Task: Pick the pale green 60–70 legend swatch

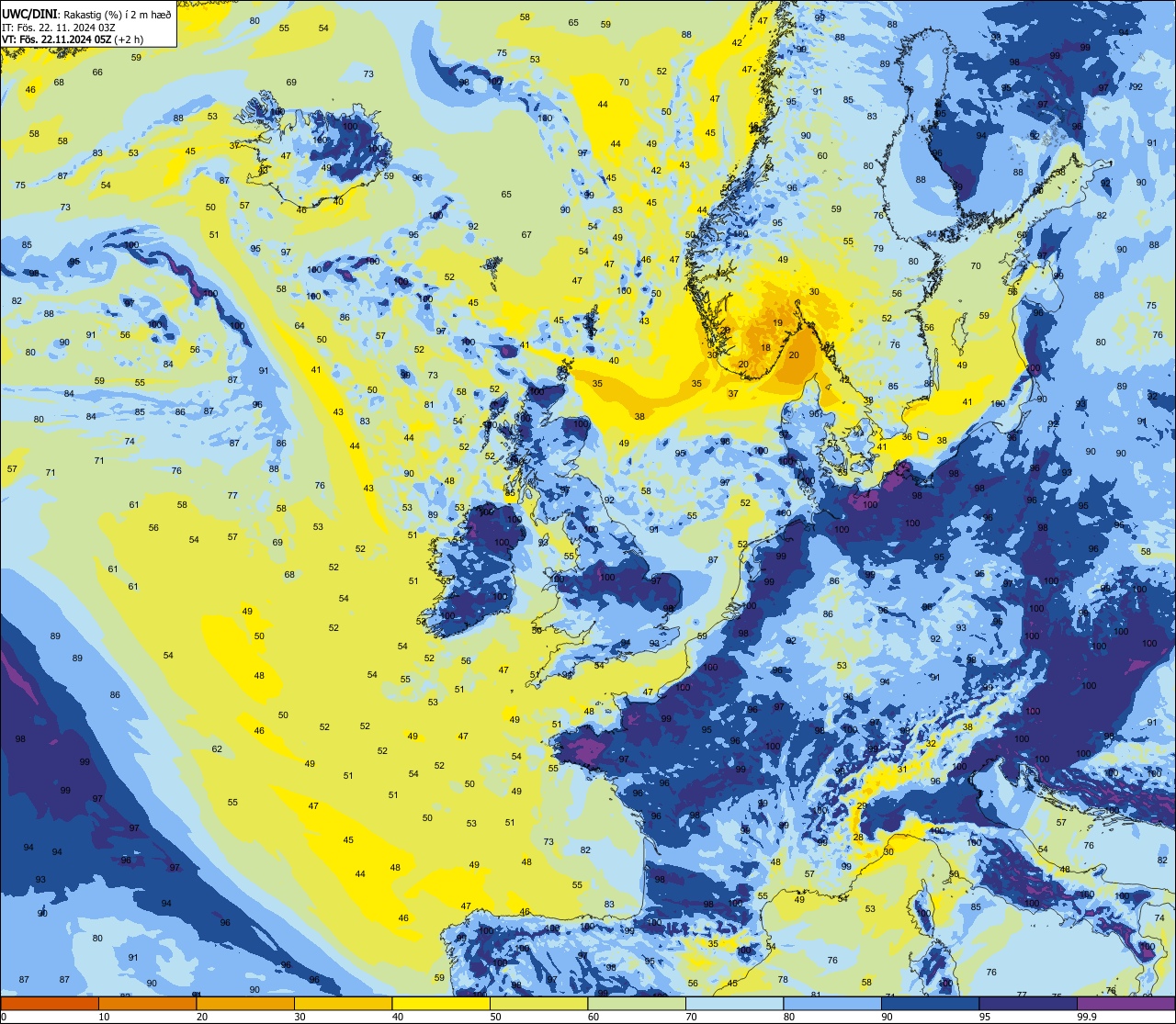Action: pyautogui.click(x=637, y=1004)
